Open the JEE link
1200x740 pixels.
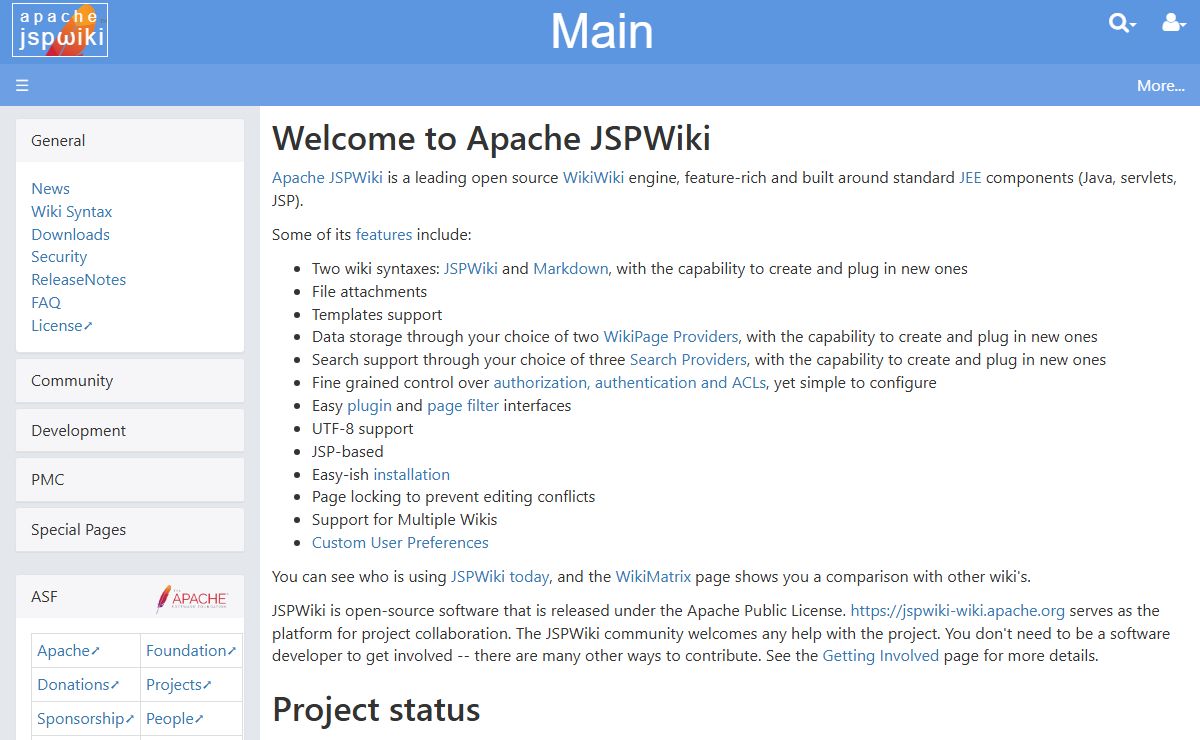[970, 178]
